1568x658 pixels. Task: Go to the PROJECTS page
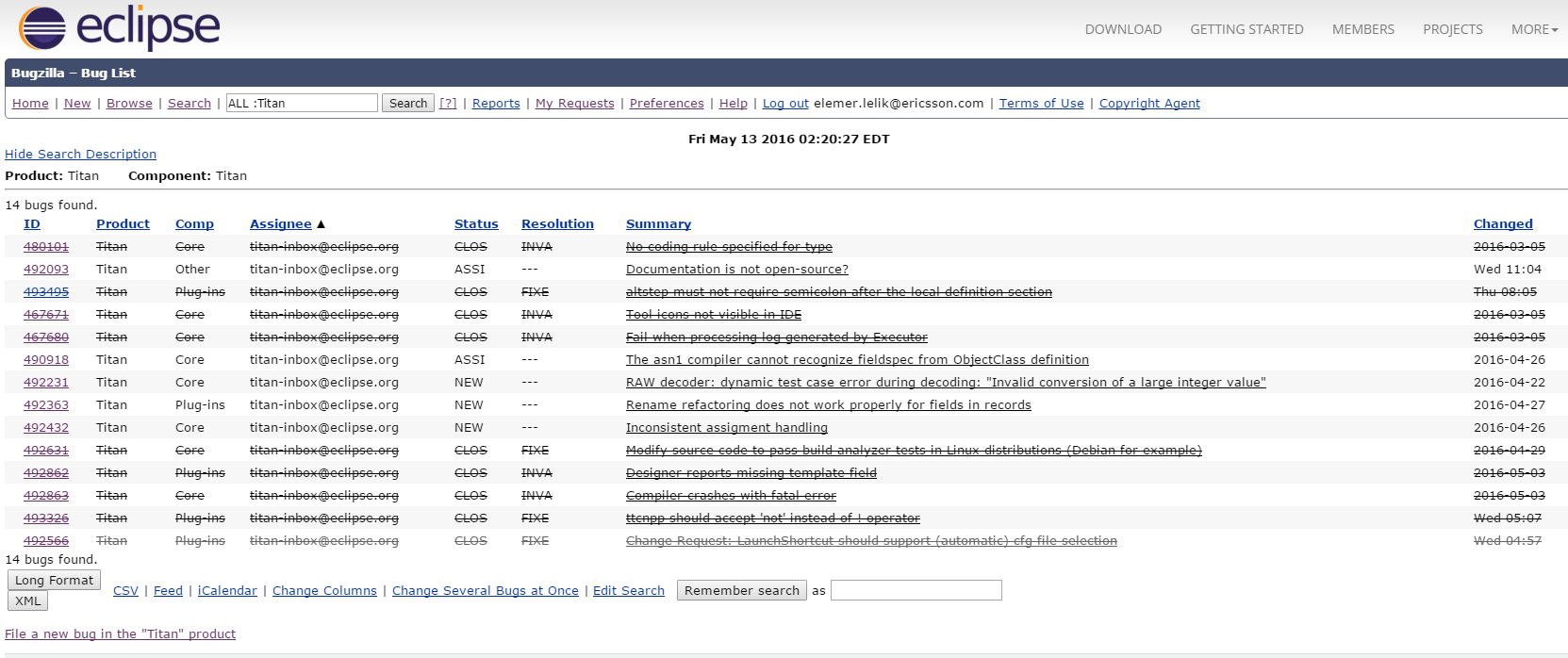pyautogui.click(x=1452, y=29)
